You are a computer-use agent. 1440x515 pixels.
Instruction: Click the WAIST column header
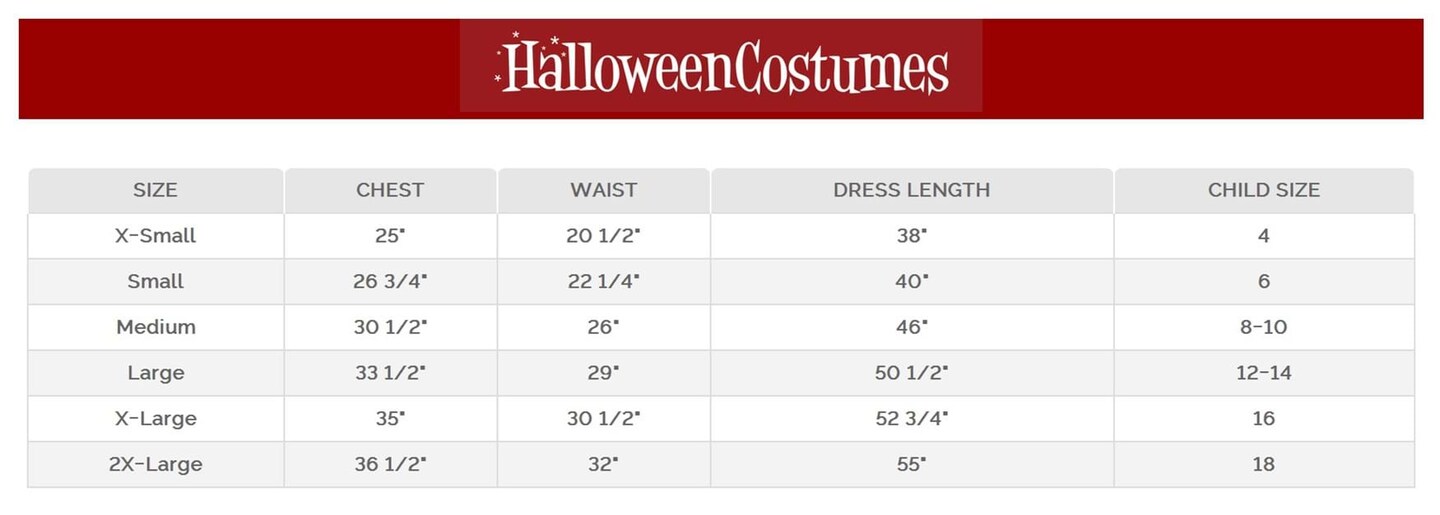(603, 190)
